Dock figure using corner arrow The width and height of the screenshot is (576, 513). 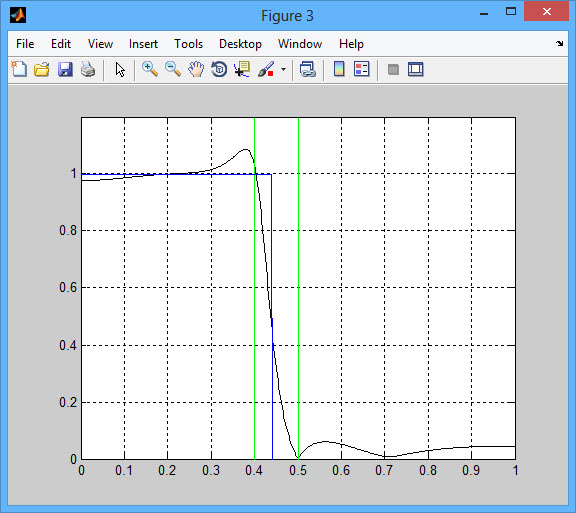(x=559, y=43)
